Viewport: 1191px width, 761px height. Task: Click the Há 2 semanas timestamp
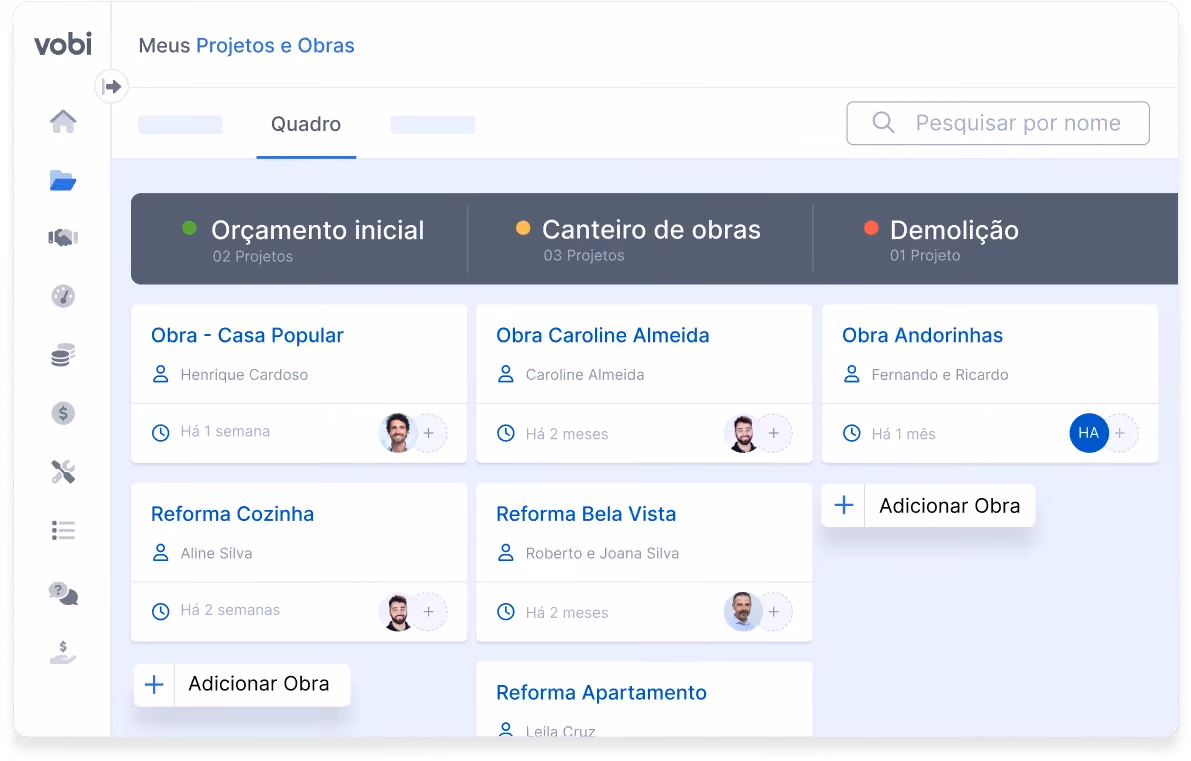click(x=230, y=610)
